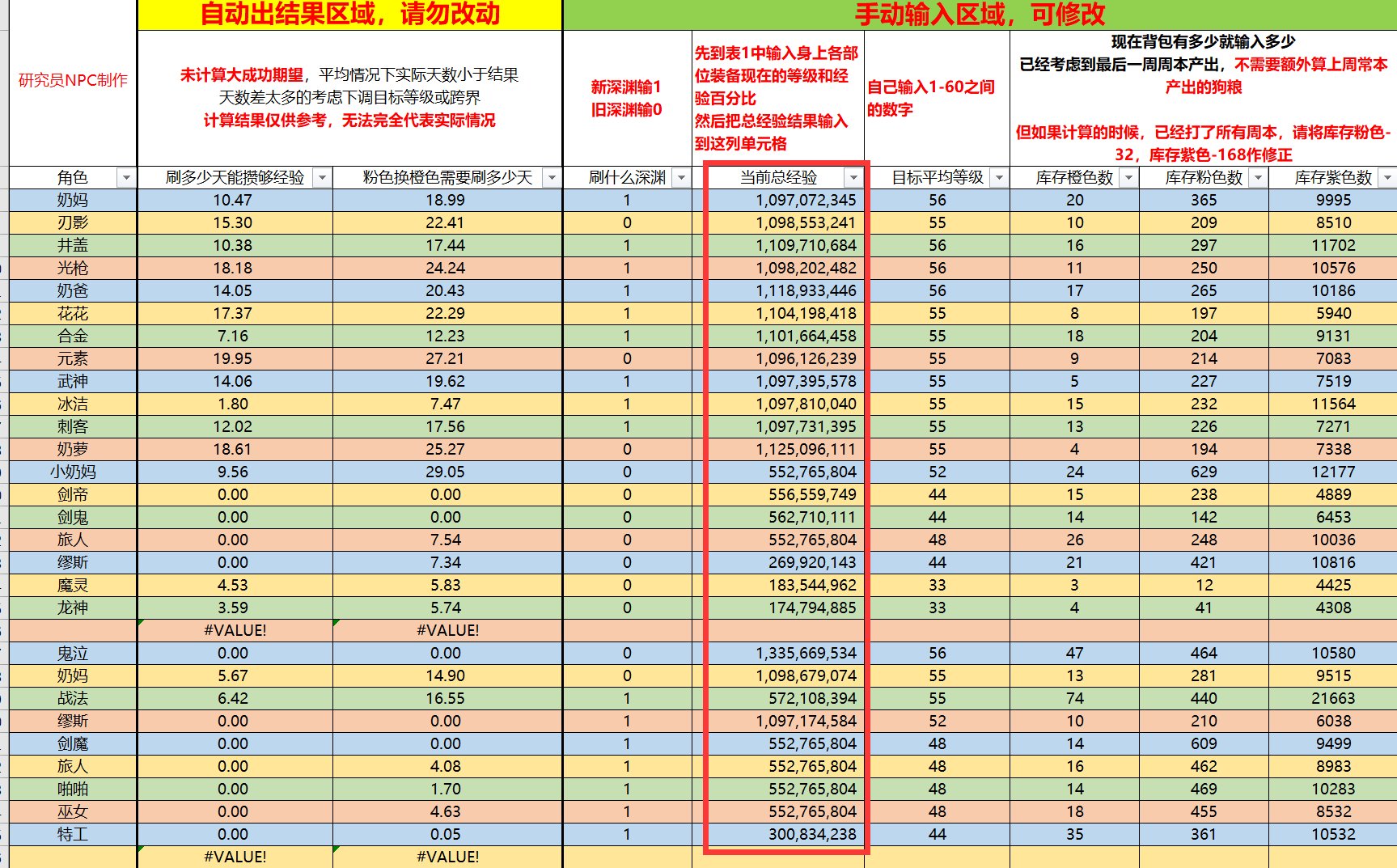Select the 鬼泣 row name cell
Image resolution: width=1397 pixels, height=868 pixels.
[x=73, y=653]
